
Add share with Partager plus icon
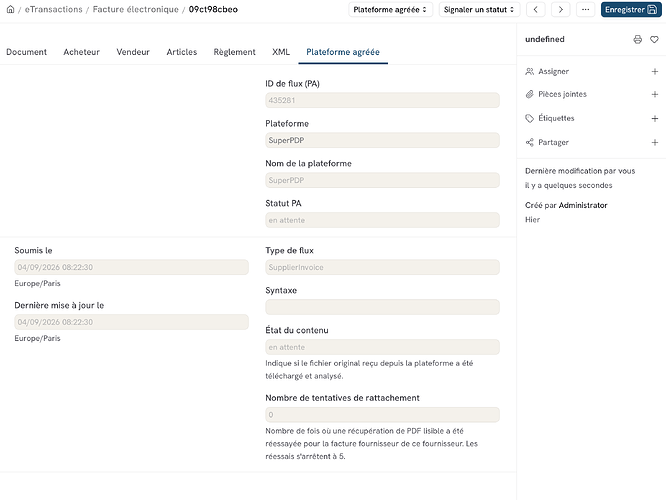[x=655, y=142]
